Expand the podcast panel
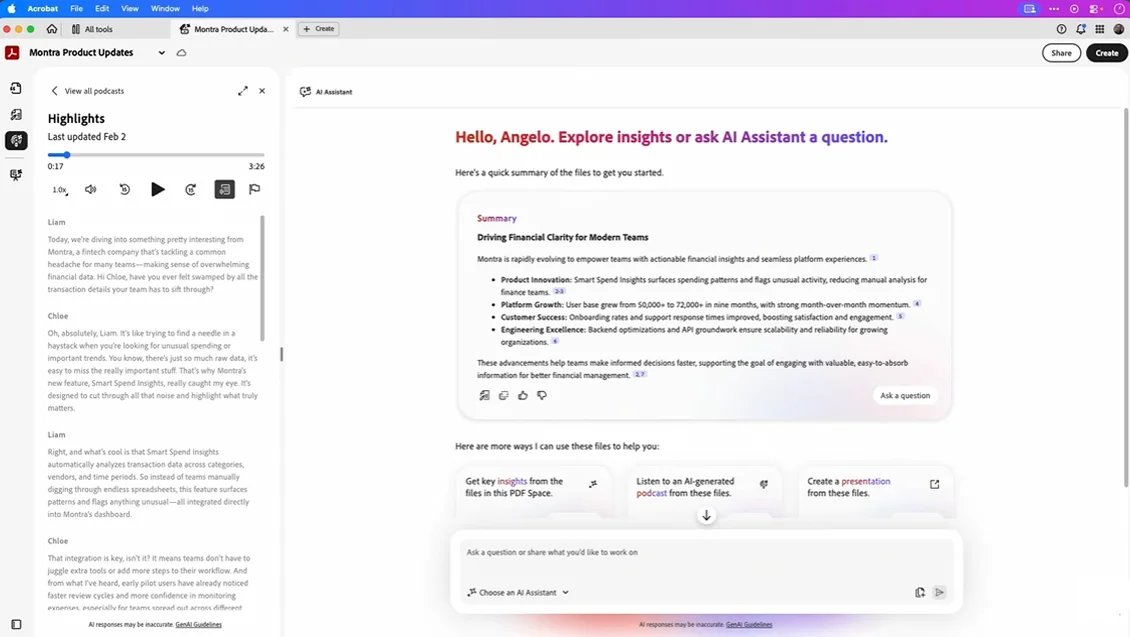The height and width of the screenshot is (637, 1130). [243, 91]
